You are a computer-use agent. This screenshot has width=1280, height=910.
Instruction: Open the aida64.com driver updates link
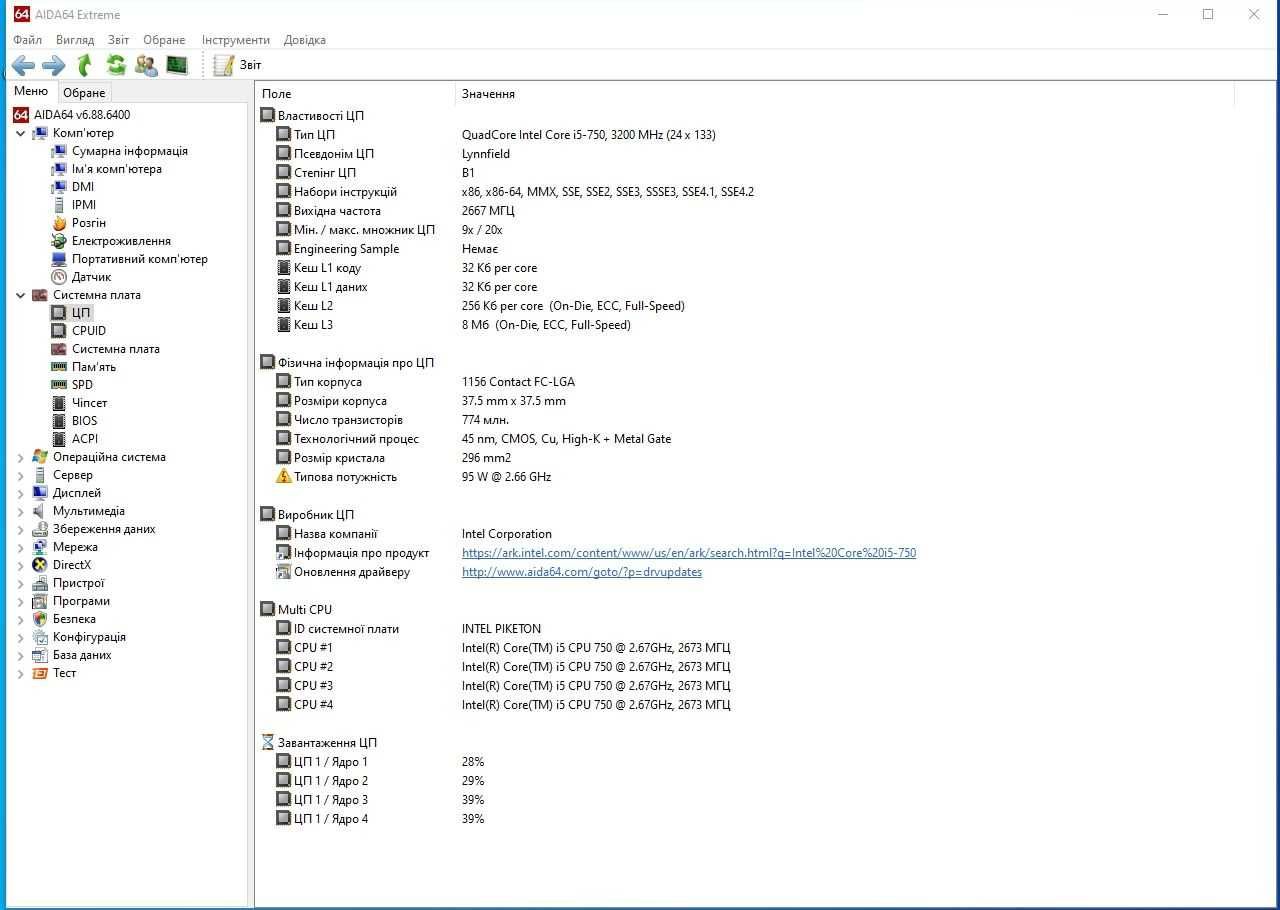tap(582, 572)
